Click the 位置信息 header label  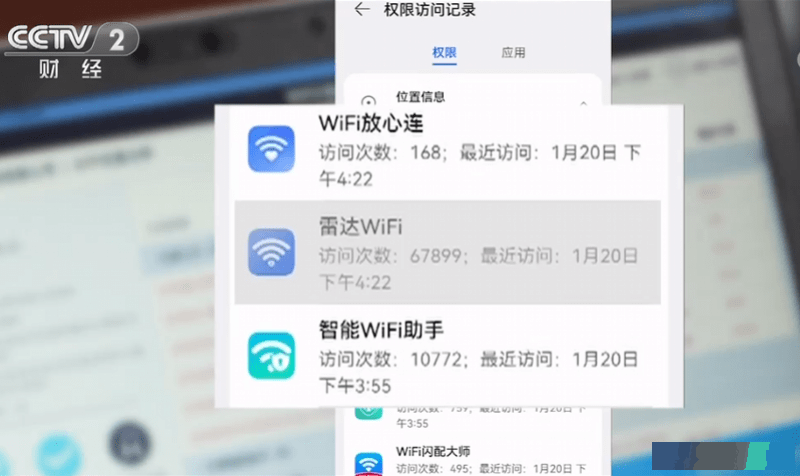coord(420,97)
